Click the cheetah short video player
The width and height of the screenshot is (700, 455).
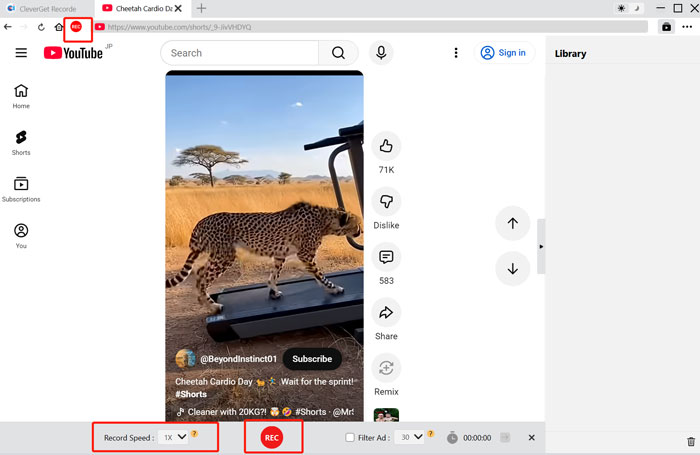pos(264,246)
